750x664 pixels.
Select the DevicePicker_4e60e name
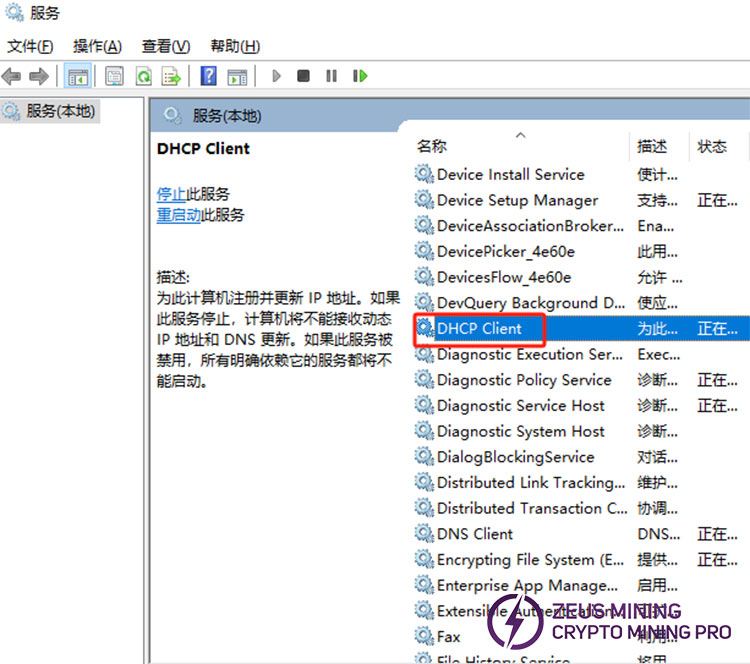[506, 251]
